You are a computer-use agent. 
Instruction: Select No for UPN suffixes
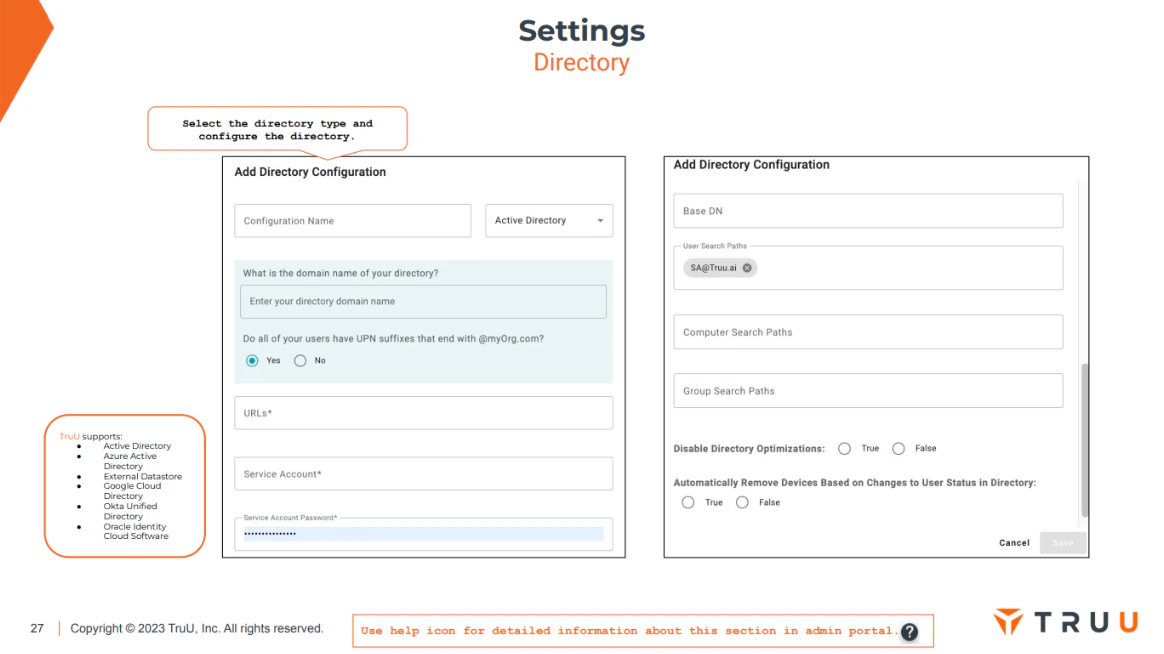[300, 361]
